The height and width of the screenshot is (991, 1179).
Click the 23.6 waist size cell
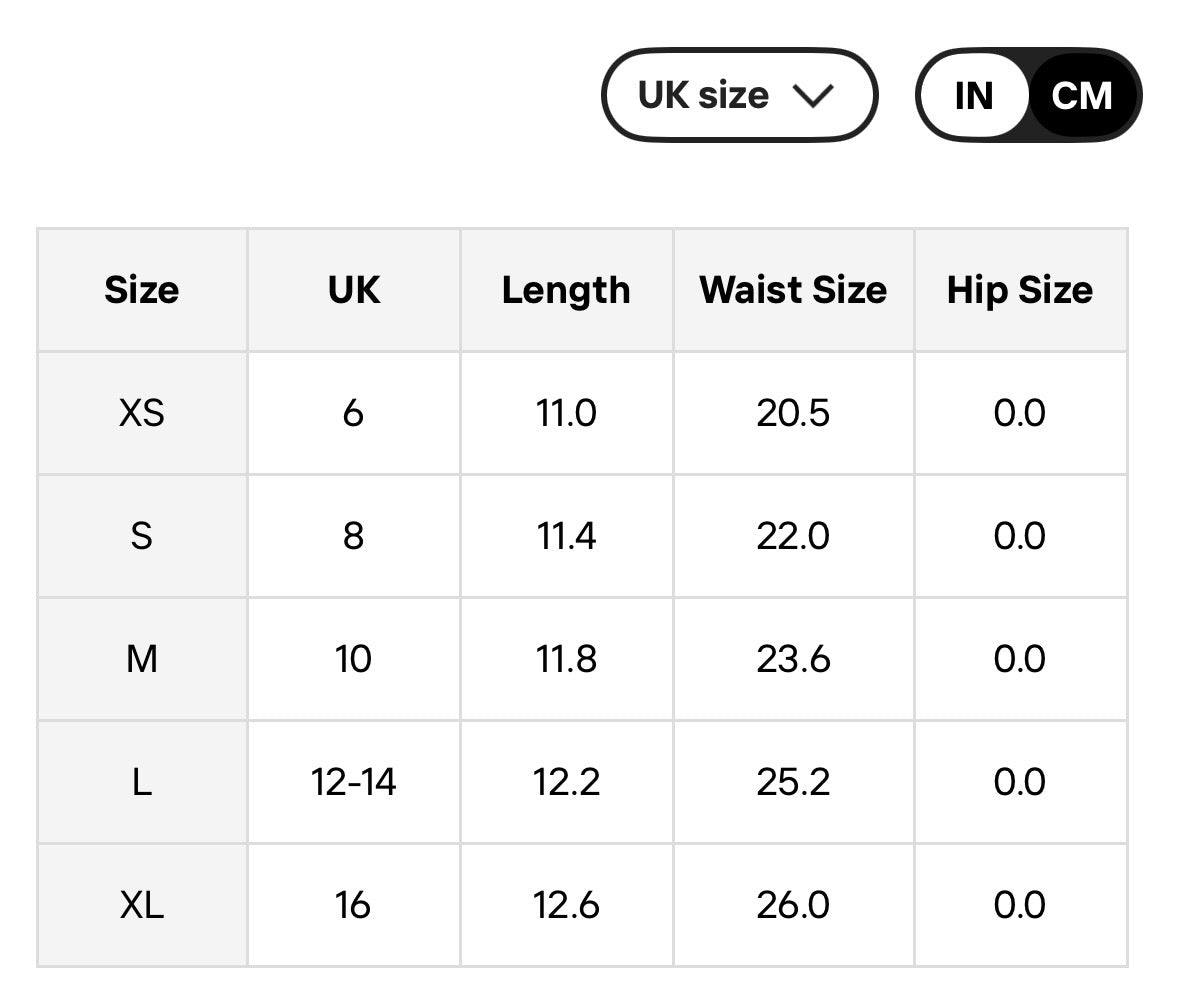click(x=793, y=659)
